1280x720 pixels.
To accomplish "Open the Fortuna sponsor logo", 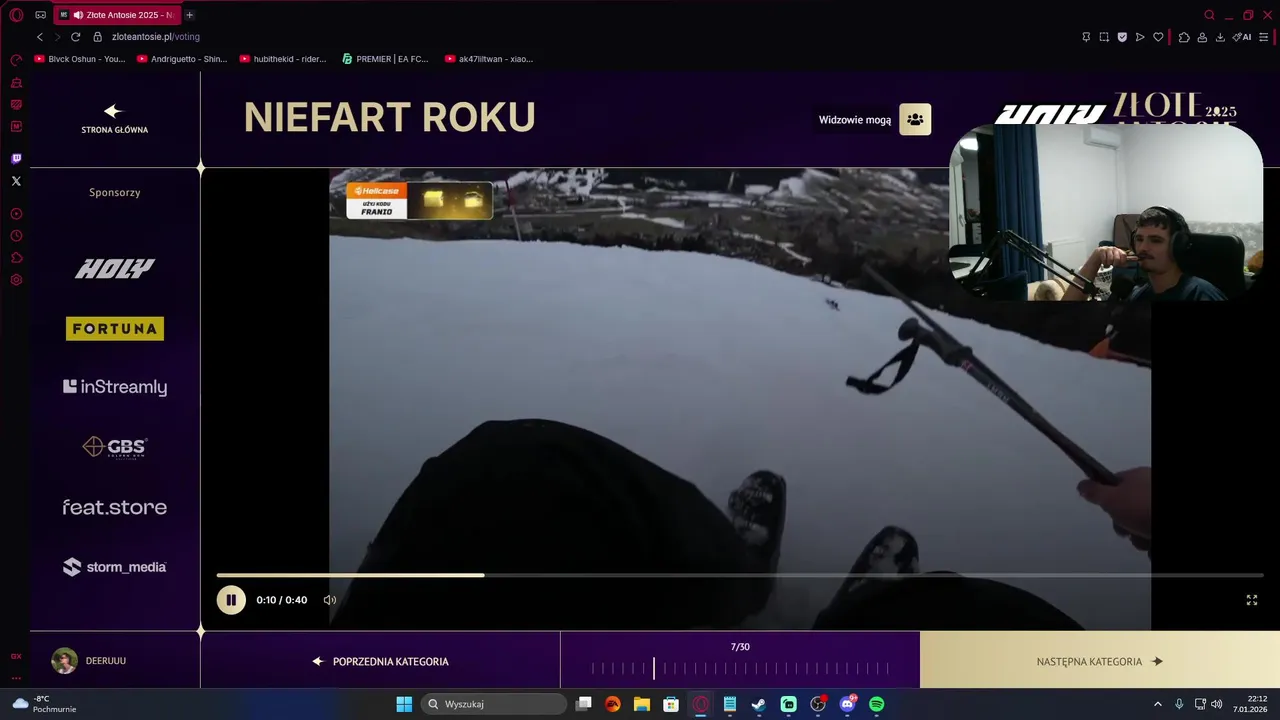I will pyautogui.click(x=115, y=328).
